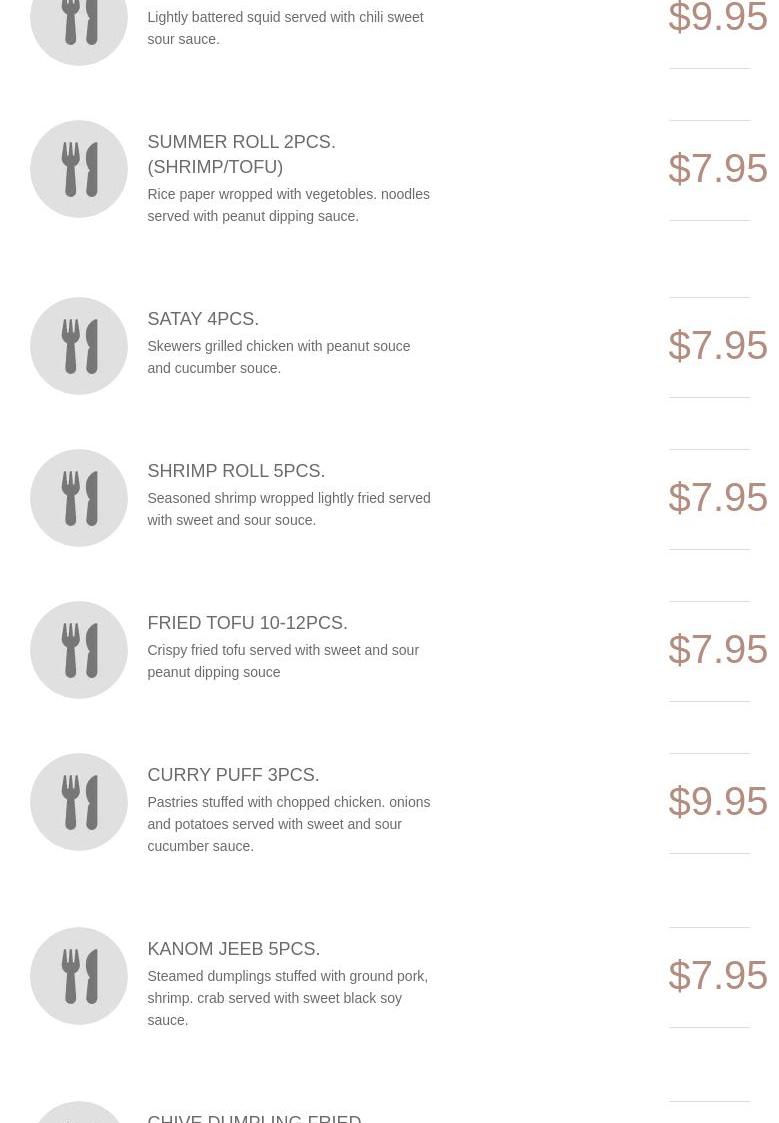Viewport: 779px width, 1123px height.
Task: Click the Fried Tofu utensils icon
Action: [x=79, y=650]
